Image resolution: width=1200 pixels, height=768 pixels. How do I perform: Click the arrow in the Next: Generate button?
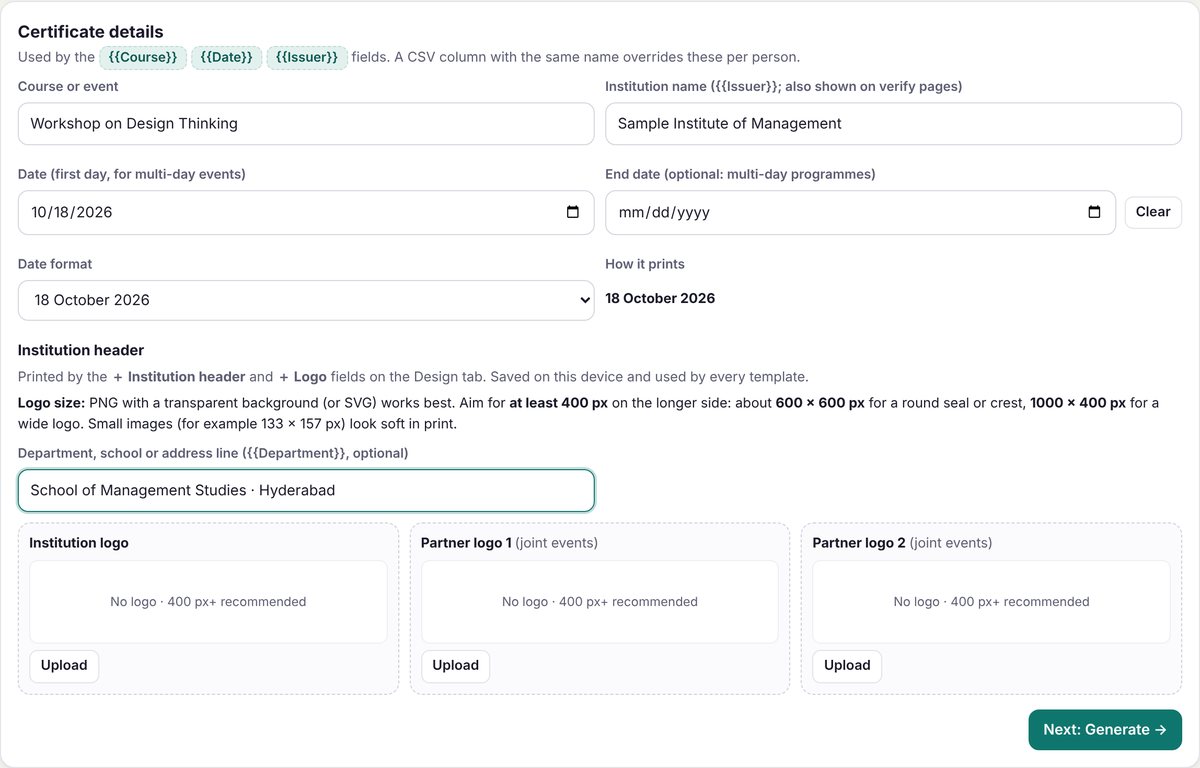1160,730
